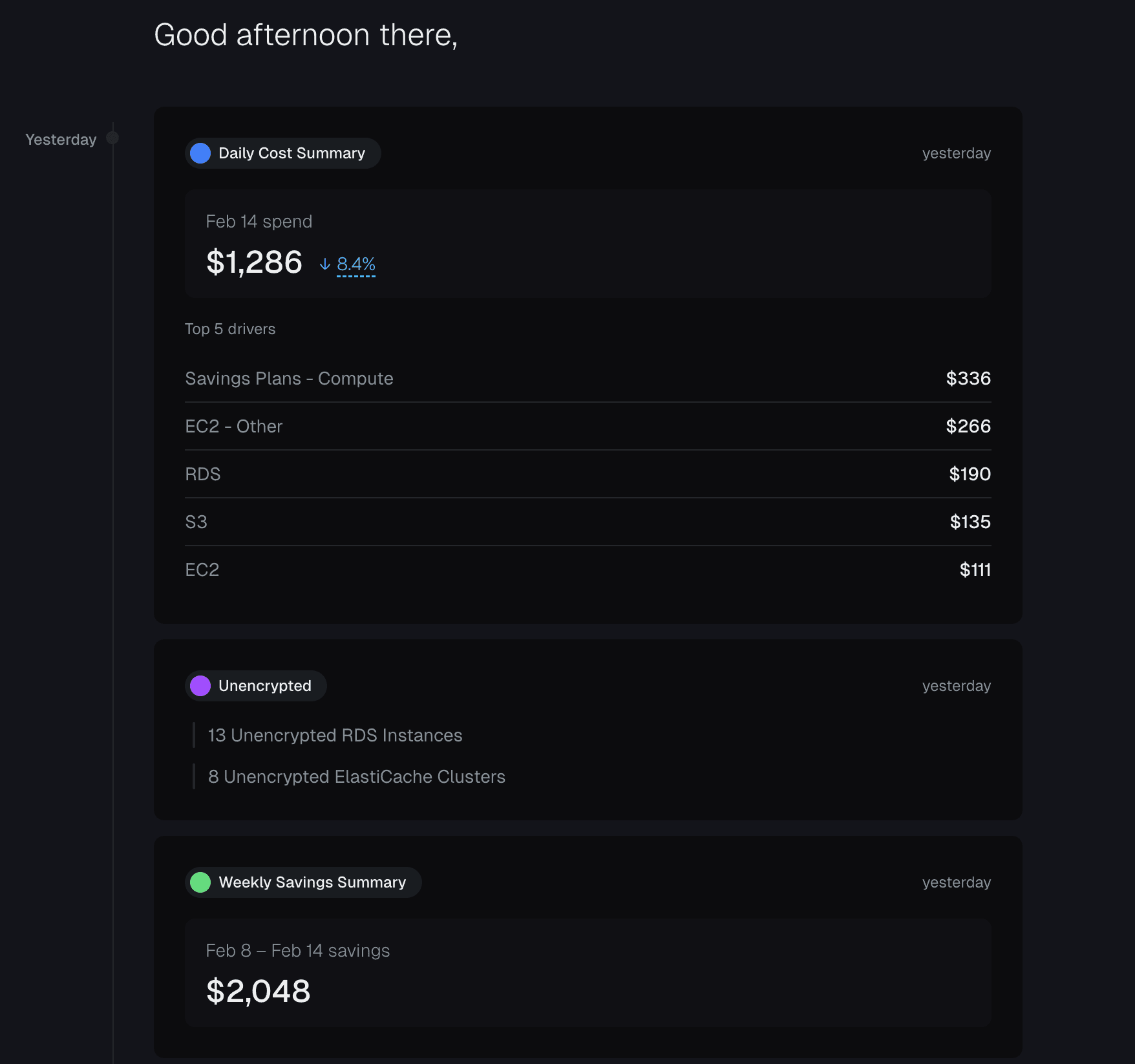Select the Savings Plans - Compute driver row
Image resolution: width=1135 pixels, height=1064 pixels.
pyautogui.click(x=587, y=378)
